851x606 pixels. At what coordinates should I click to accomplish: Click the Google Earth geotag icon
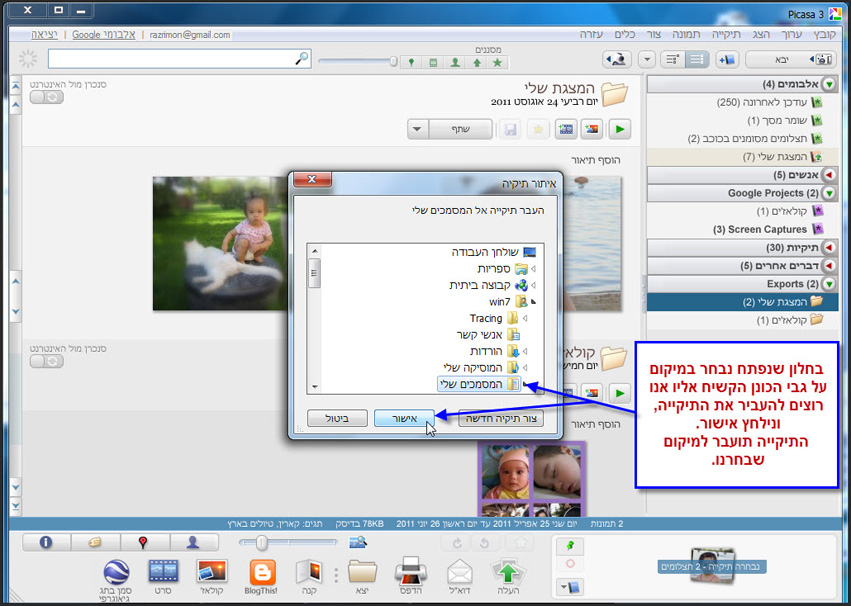pos(116,581)
